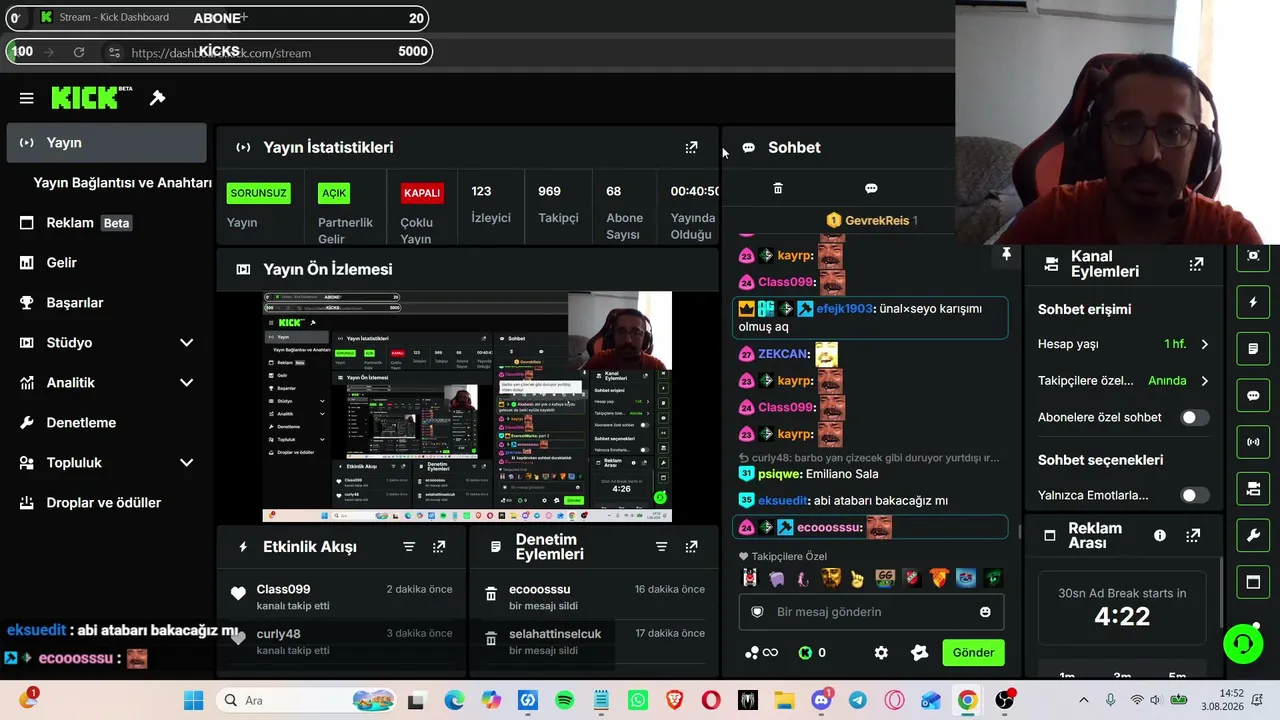Click psiqwe username in chat

780,474
